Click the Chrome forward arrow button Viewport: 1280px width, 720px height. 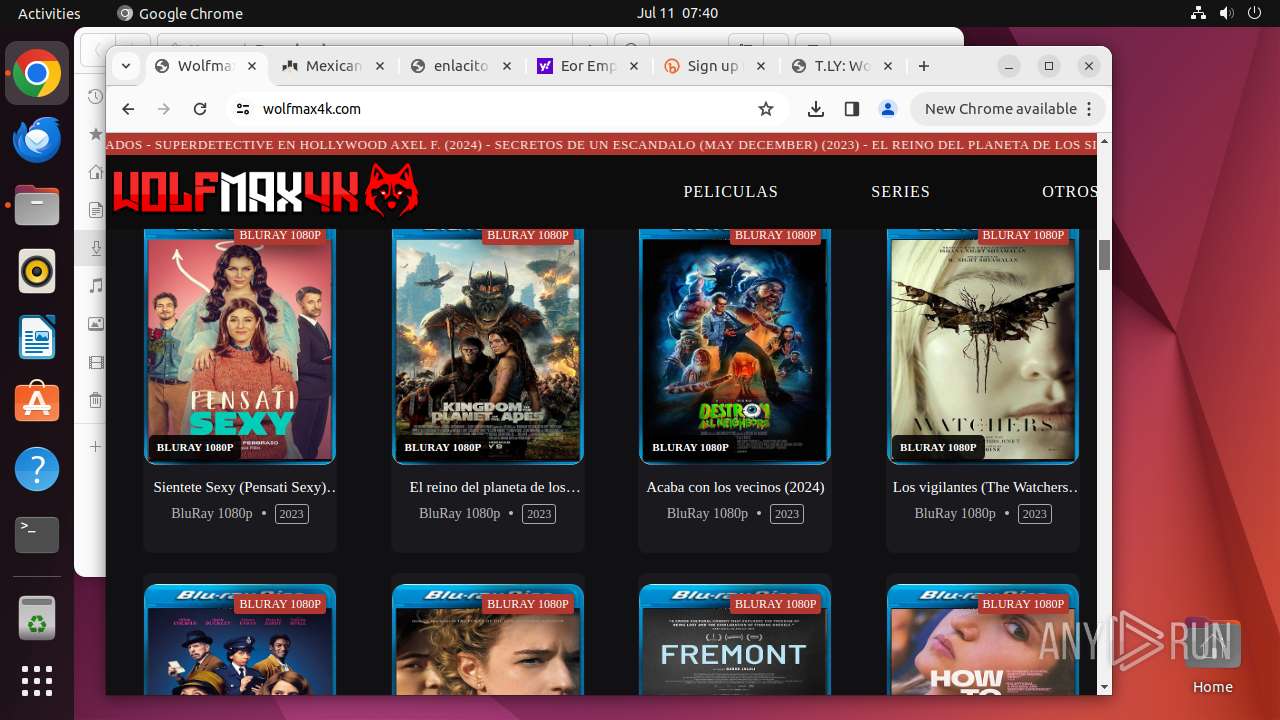point(164,109)
